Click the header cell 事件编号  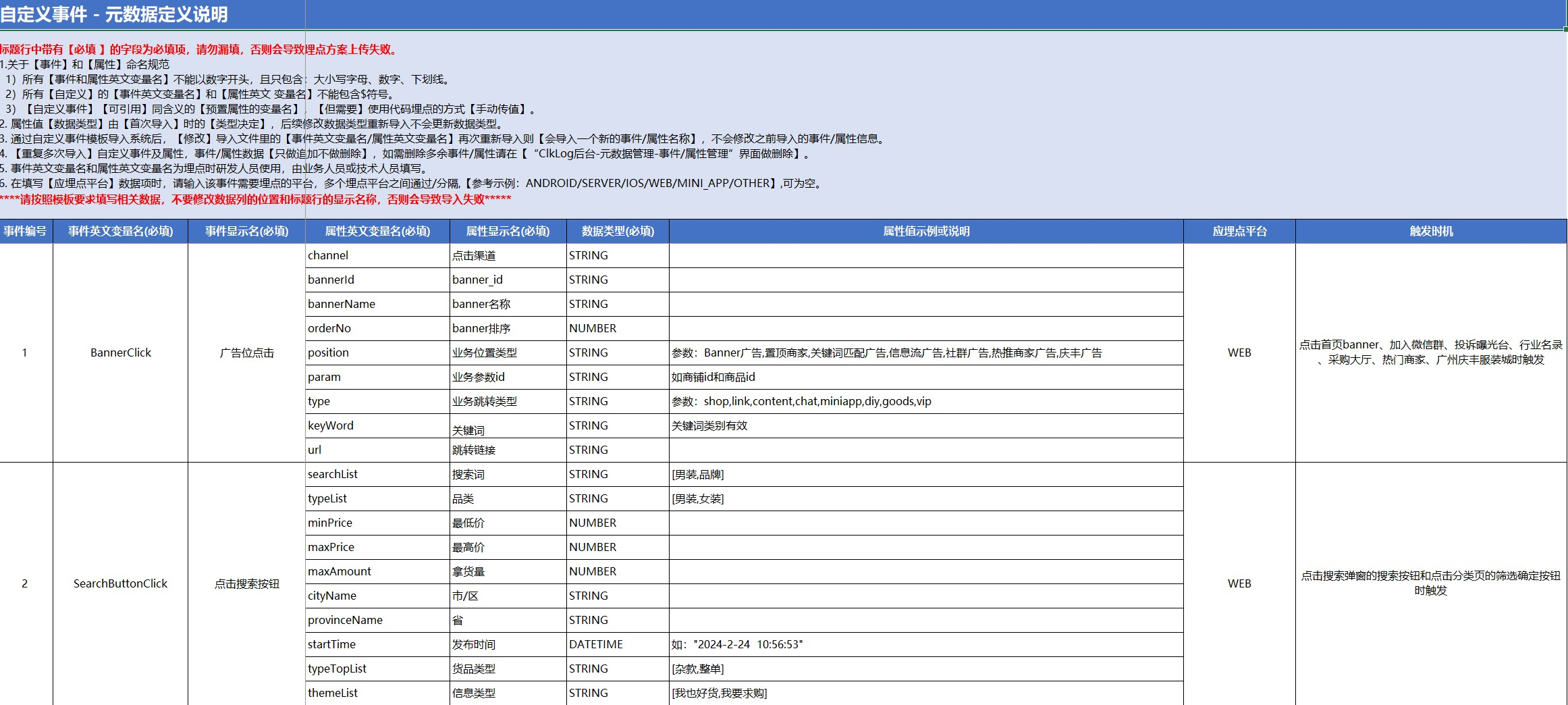click(x=26, y=231)
